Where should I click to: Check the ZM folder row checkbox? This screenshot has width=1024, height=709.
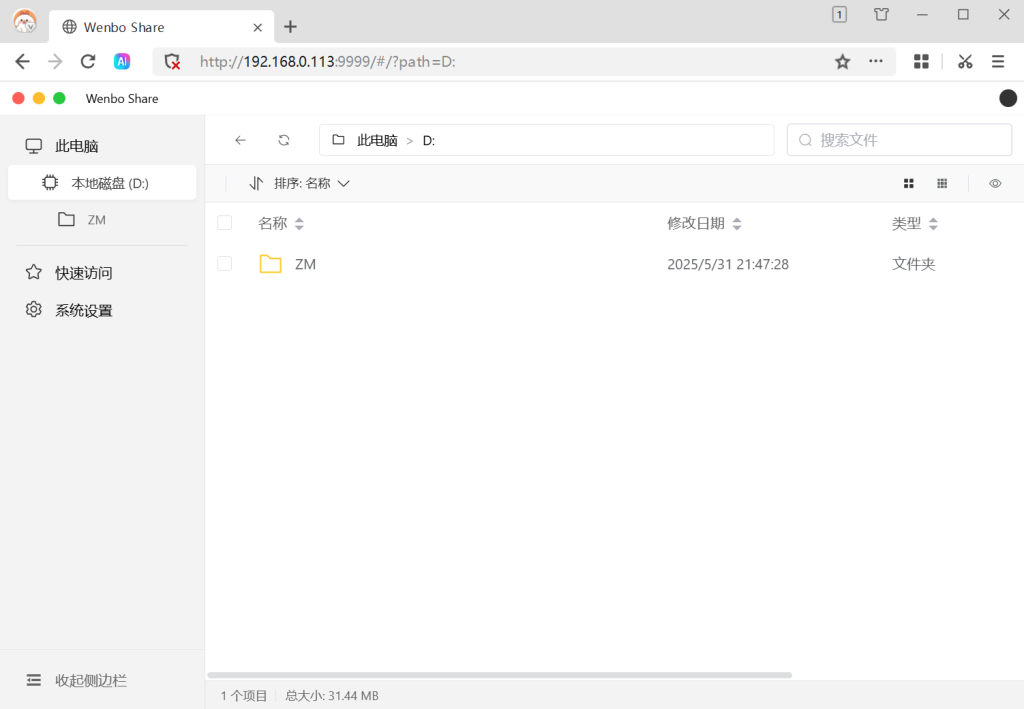(x=224, y=263)
